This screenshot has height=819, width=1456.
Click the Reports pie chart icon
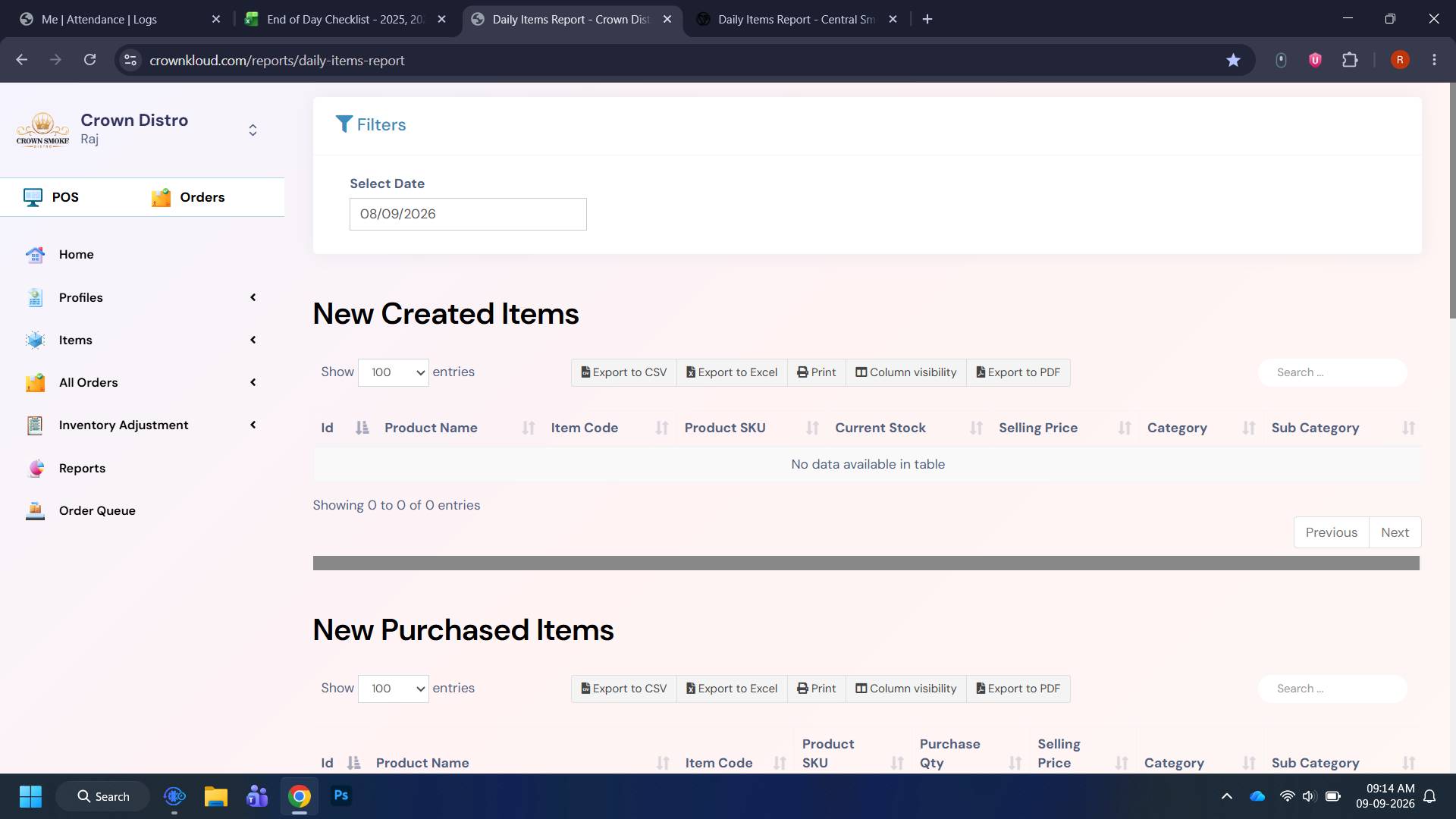(x=35, y=469)
